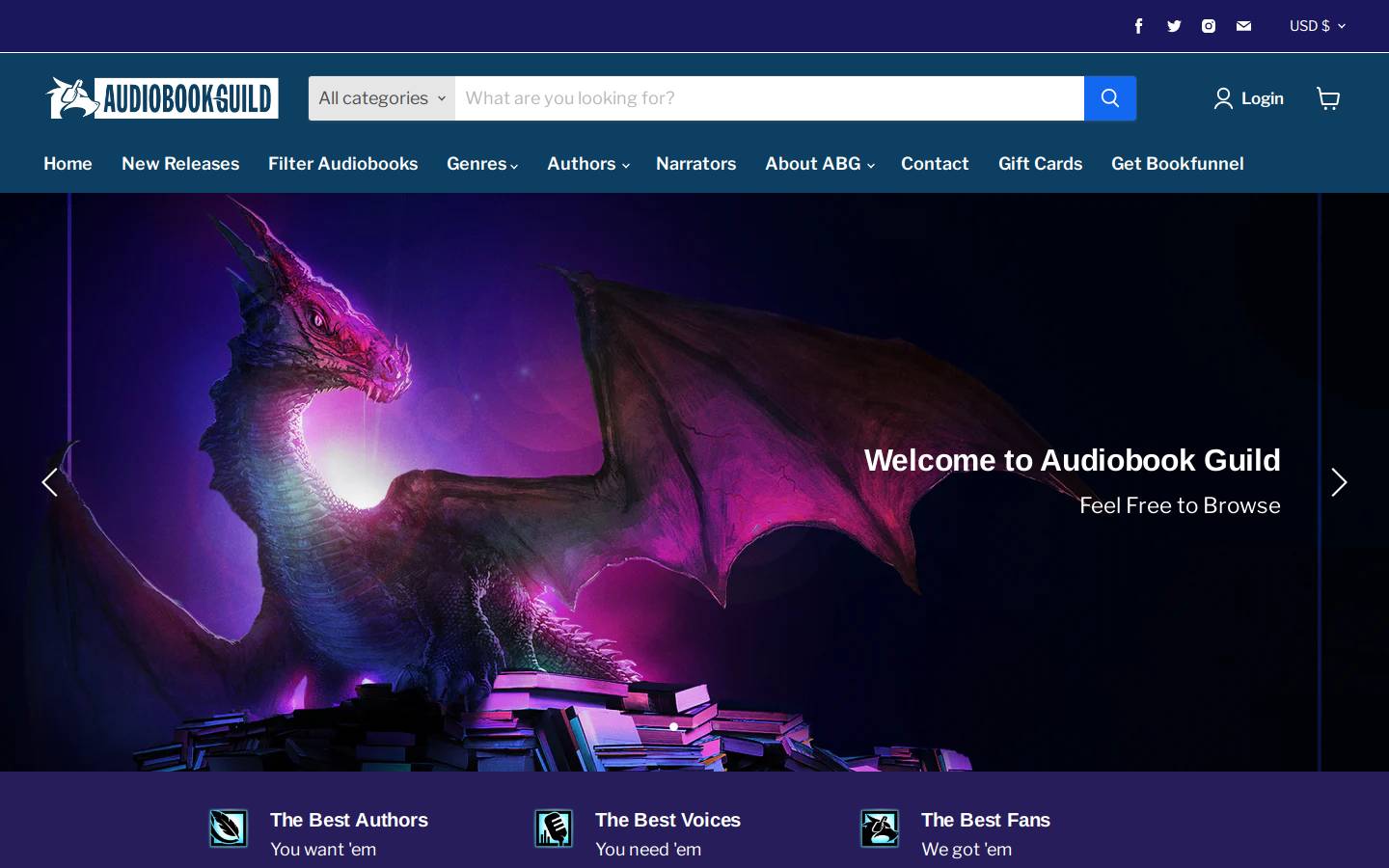Image resolution: width=1389 pixels, height=868 pixels.
Task: Click the email envelope icon
Action: coord(1243,26)
